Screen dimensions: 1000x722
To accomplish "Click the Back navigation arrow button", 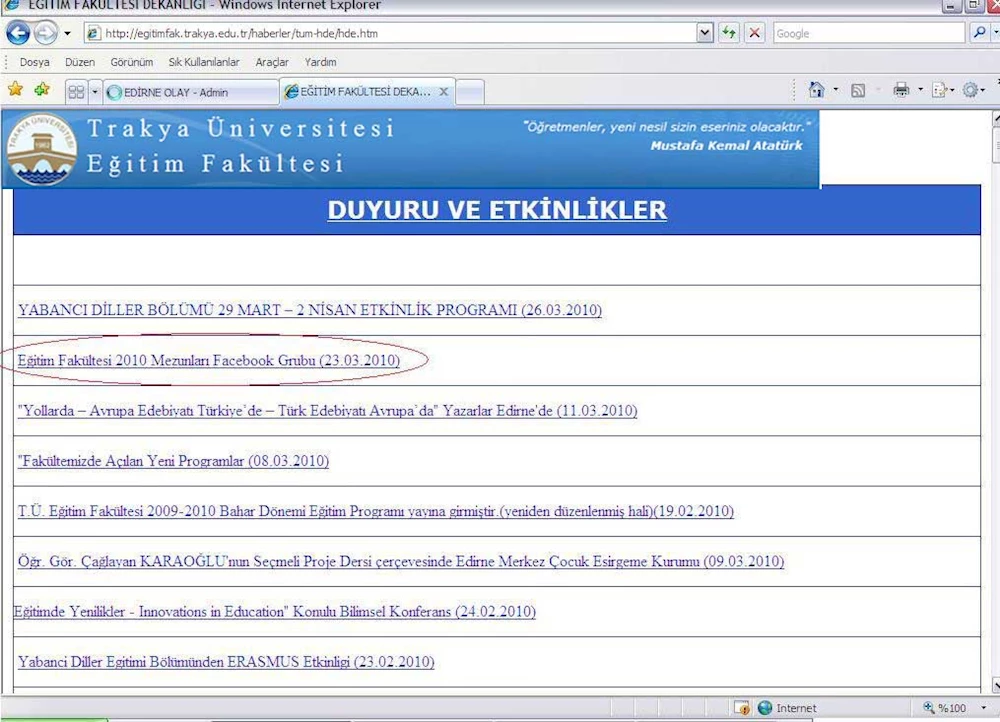I will 18,33.
